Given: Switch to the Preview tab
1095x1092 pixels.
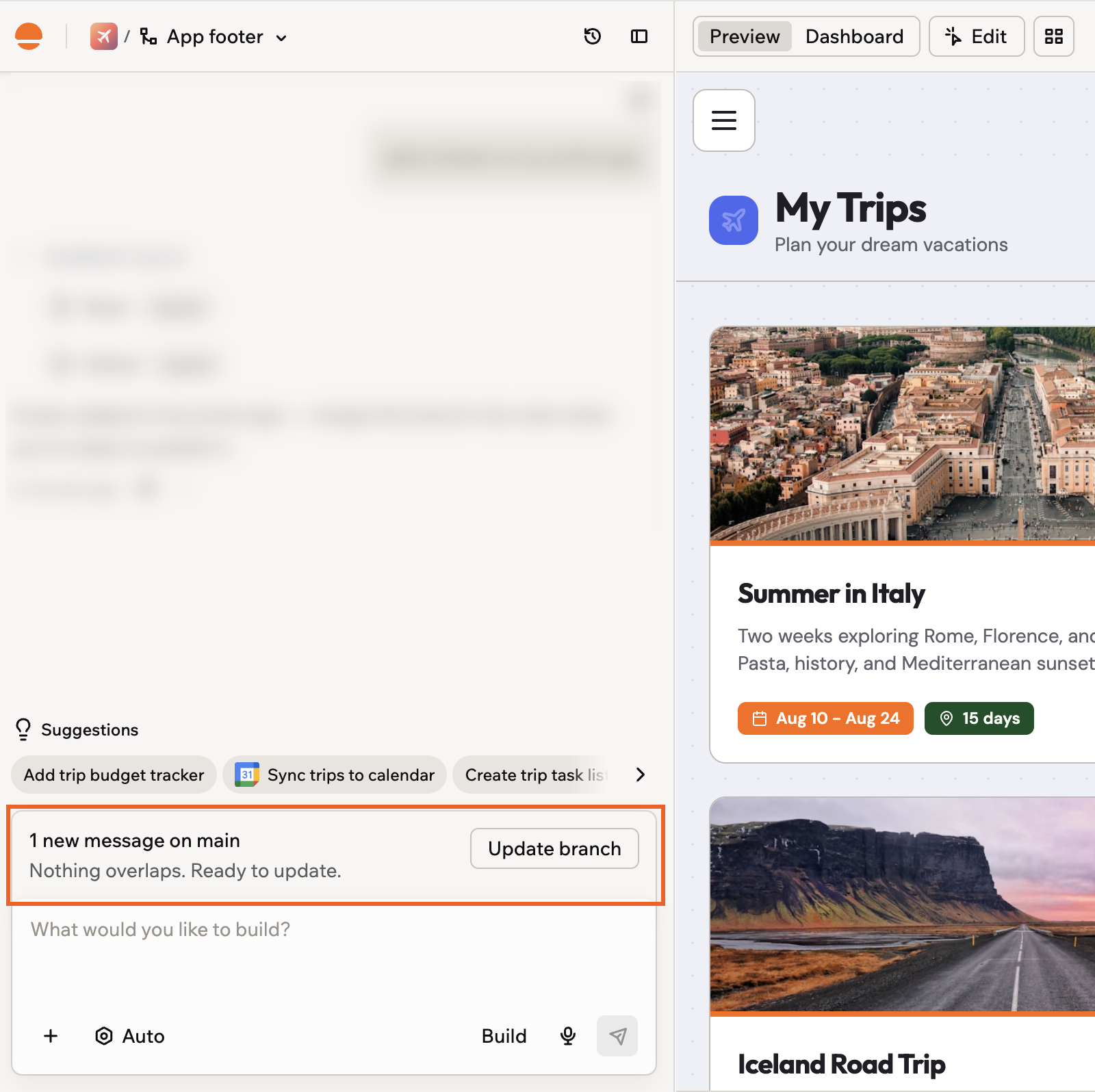Looking at the screenshot, I should (745, 36).
